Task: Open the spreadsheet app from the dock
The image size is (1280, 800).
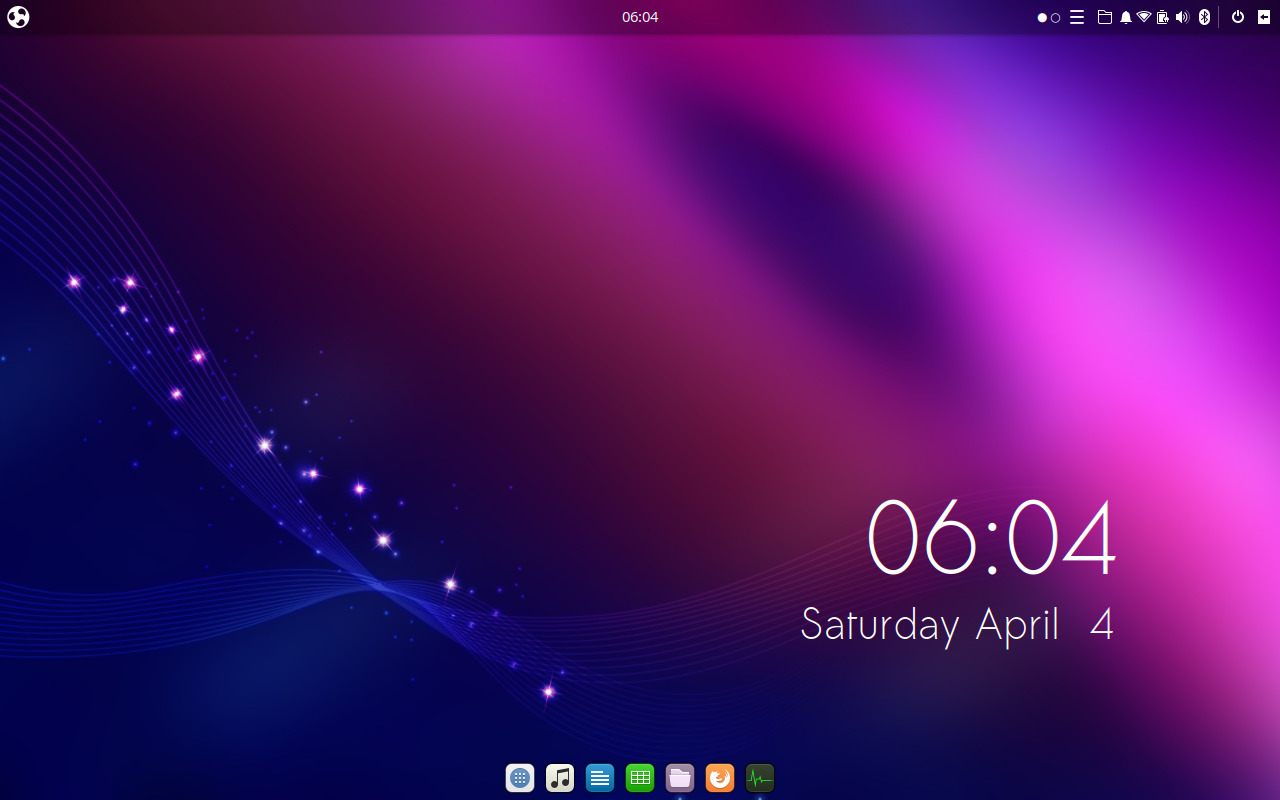Action: click(640, 777)
